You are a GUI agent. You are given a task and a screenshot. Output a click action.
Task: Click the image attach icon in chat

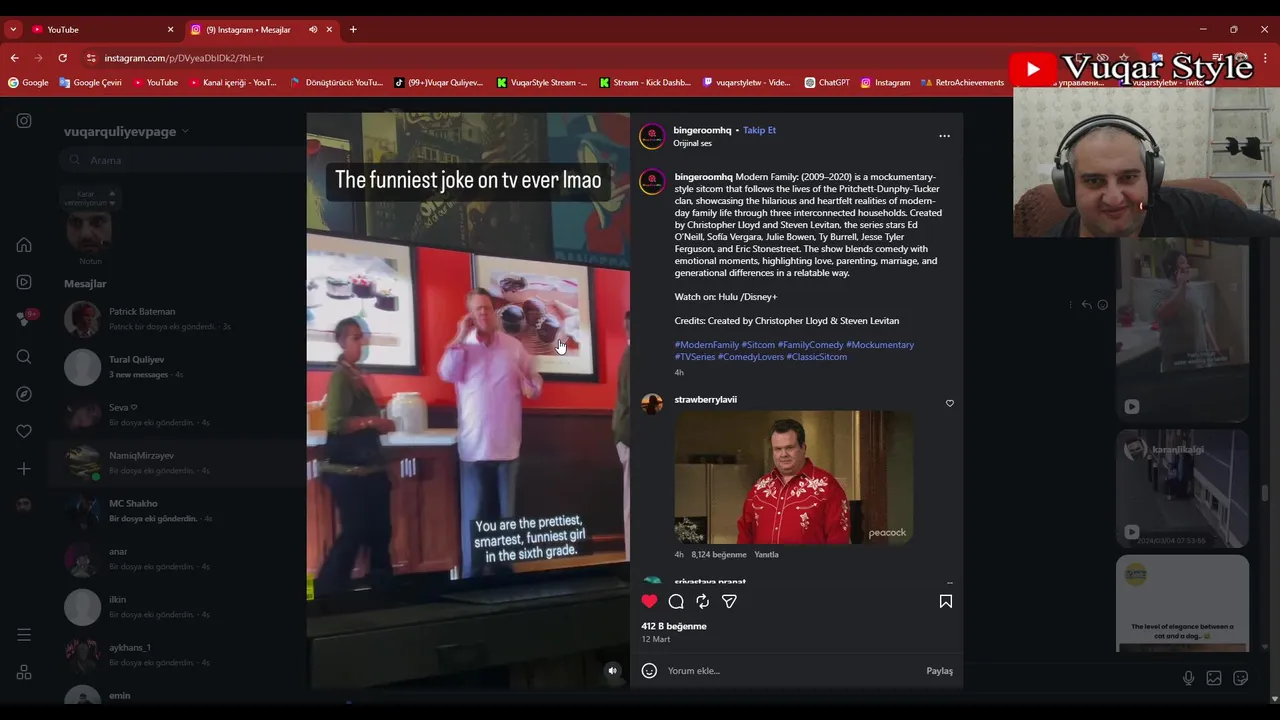pyautogui.click(x=1214, y=678)
